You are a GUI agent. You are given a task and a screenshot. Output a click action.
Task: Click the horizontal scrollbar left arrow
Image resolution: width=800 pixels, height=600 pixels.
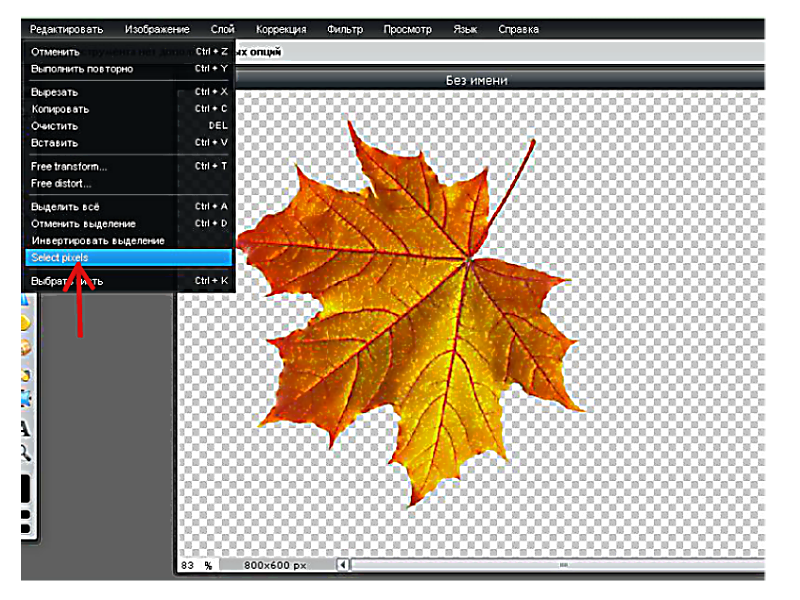pyautogui.click(x=343, y=565)
